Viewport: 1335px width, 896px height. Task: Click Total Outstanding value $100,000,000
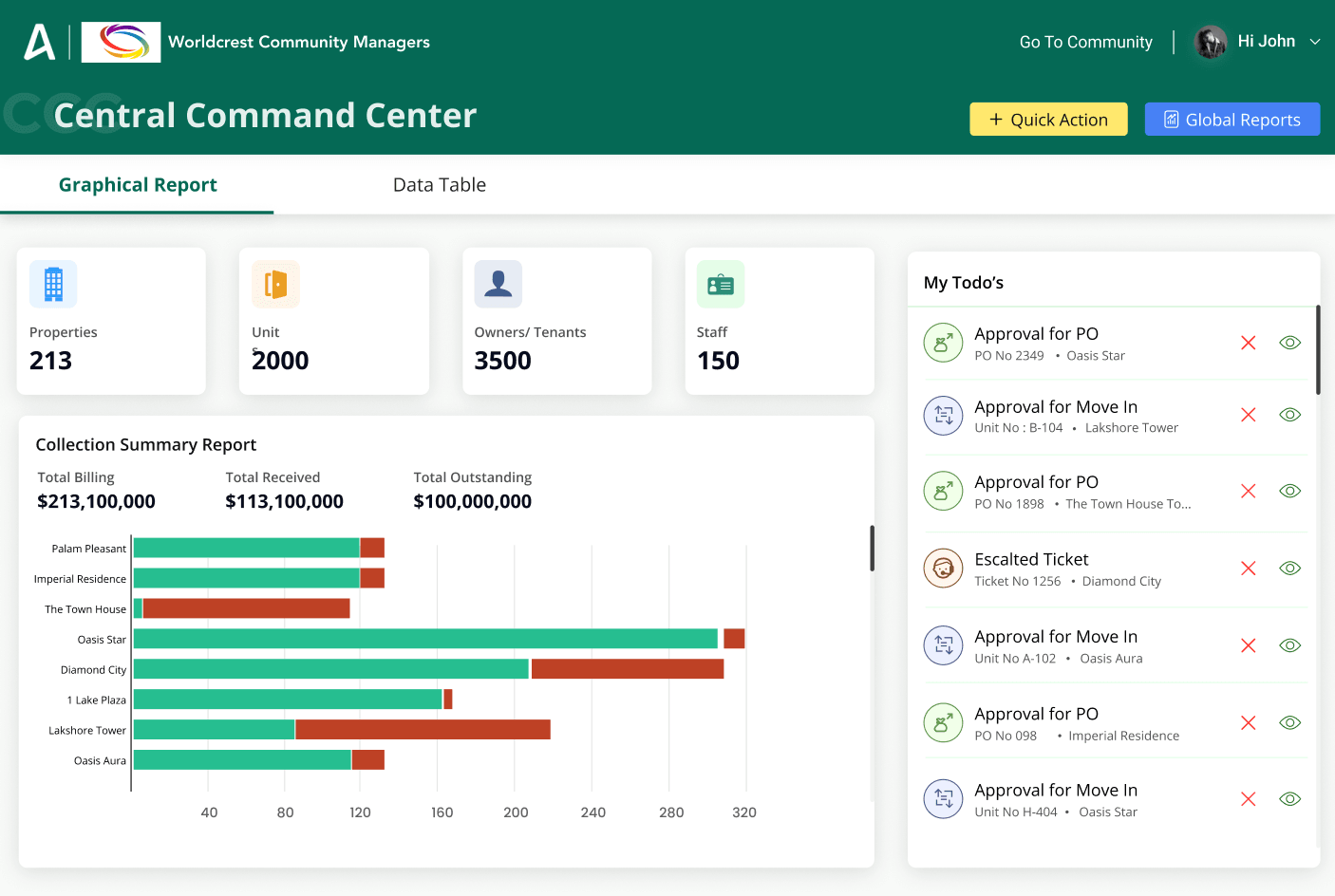473,501
